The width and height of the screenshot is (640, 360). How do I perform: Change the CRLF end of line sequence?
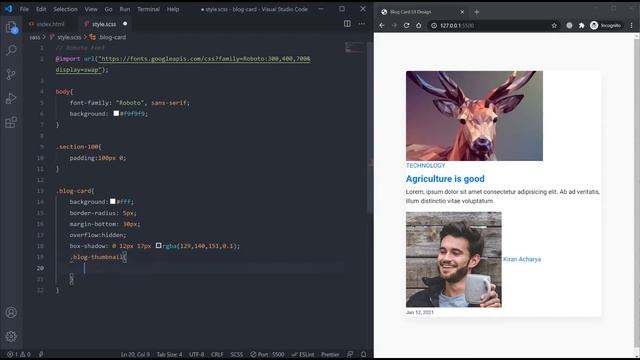point(217,354)
